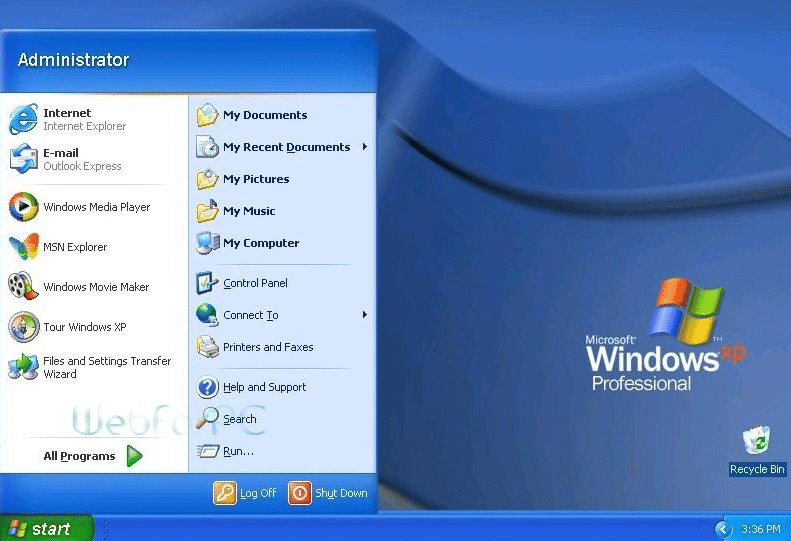This screenshot has height=541, width=791.
Task: Select the Recycle Bin desktop icon
Action: pos(757,440)
